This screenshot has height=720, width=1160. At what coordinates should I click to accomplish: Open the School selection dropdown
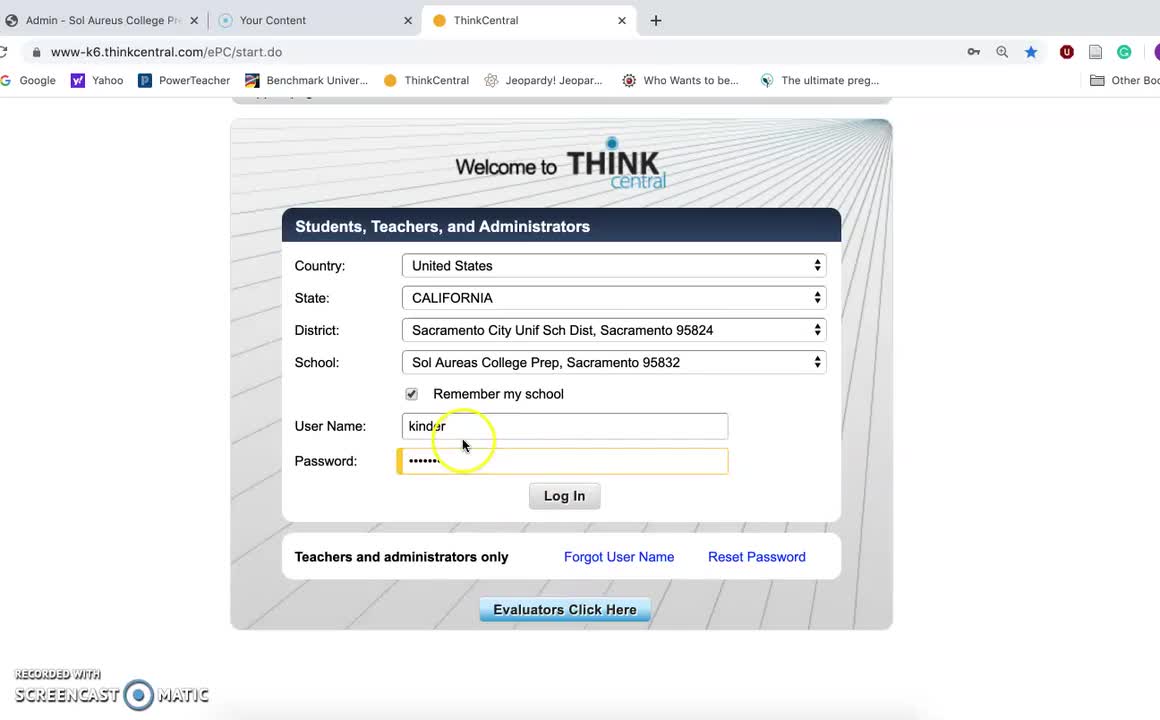[x=614, y=363]
